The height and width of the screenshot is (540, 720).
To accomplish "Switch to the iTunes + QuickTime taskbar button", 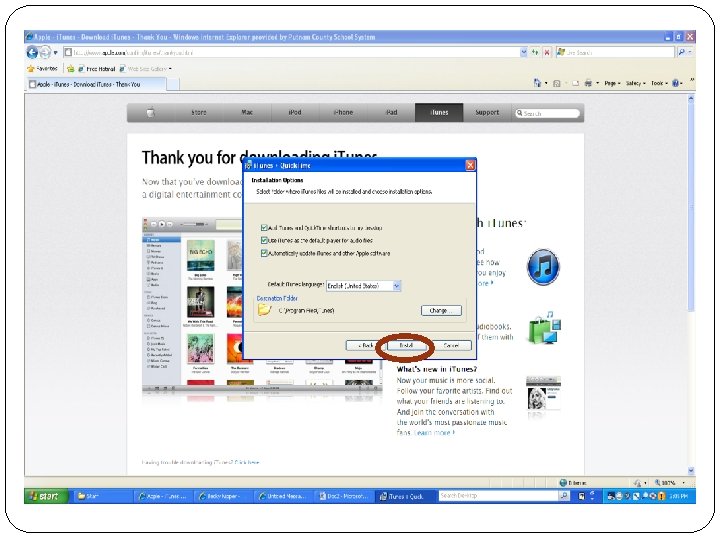I will [x=403, y=496].
